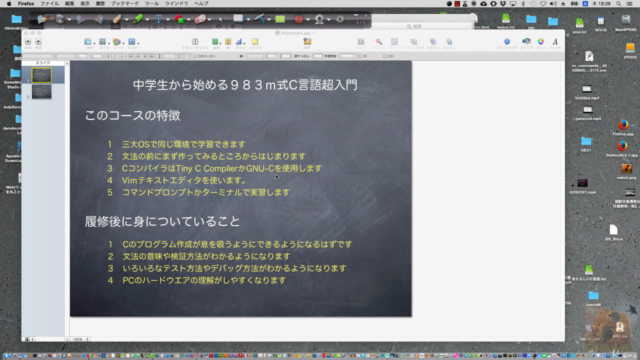Open the 編集 menu

tap(69, 3)
